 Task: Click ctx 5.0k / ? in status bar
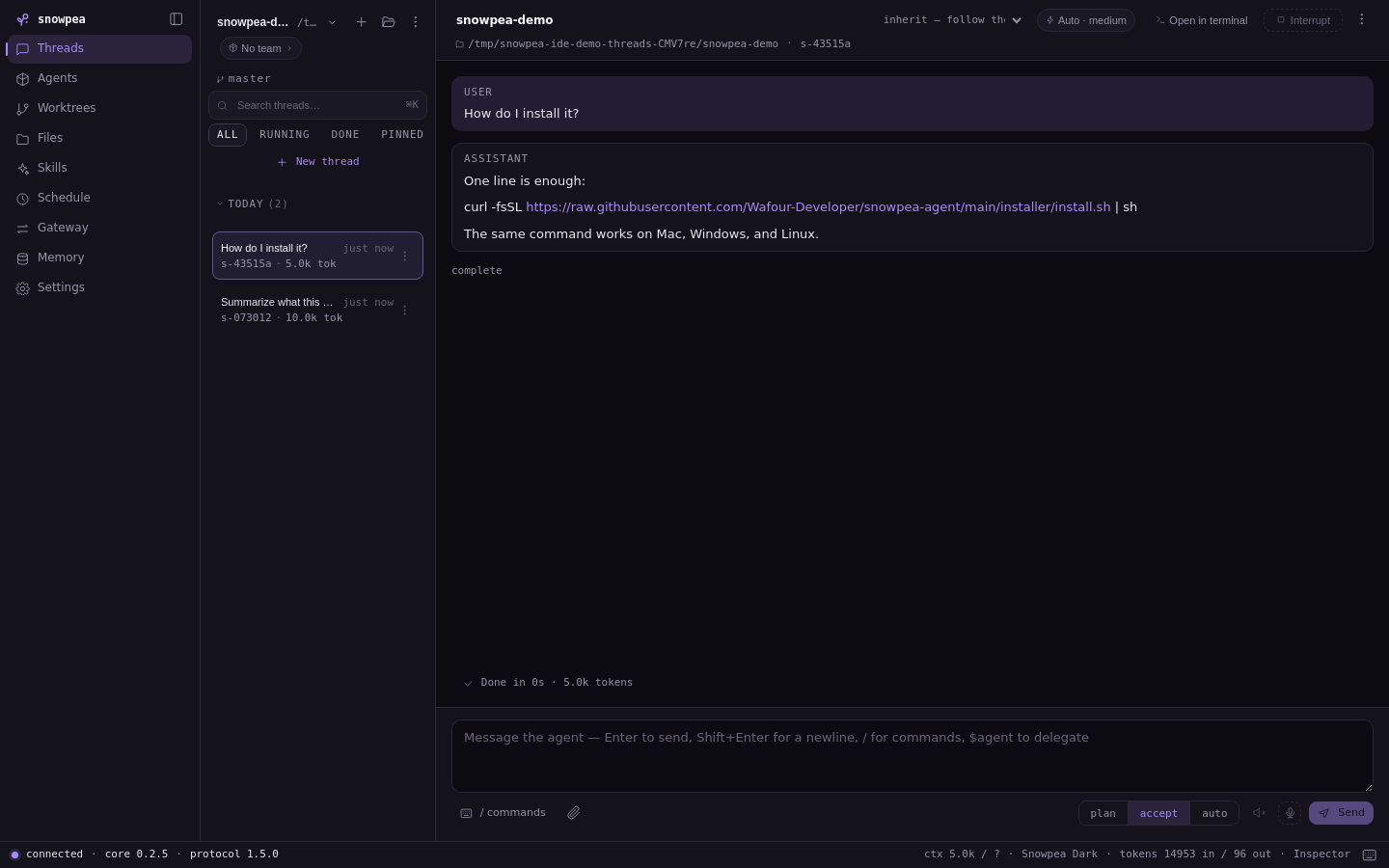tap(962, 854)
